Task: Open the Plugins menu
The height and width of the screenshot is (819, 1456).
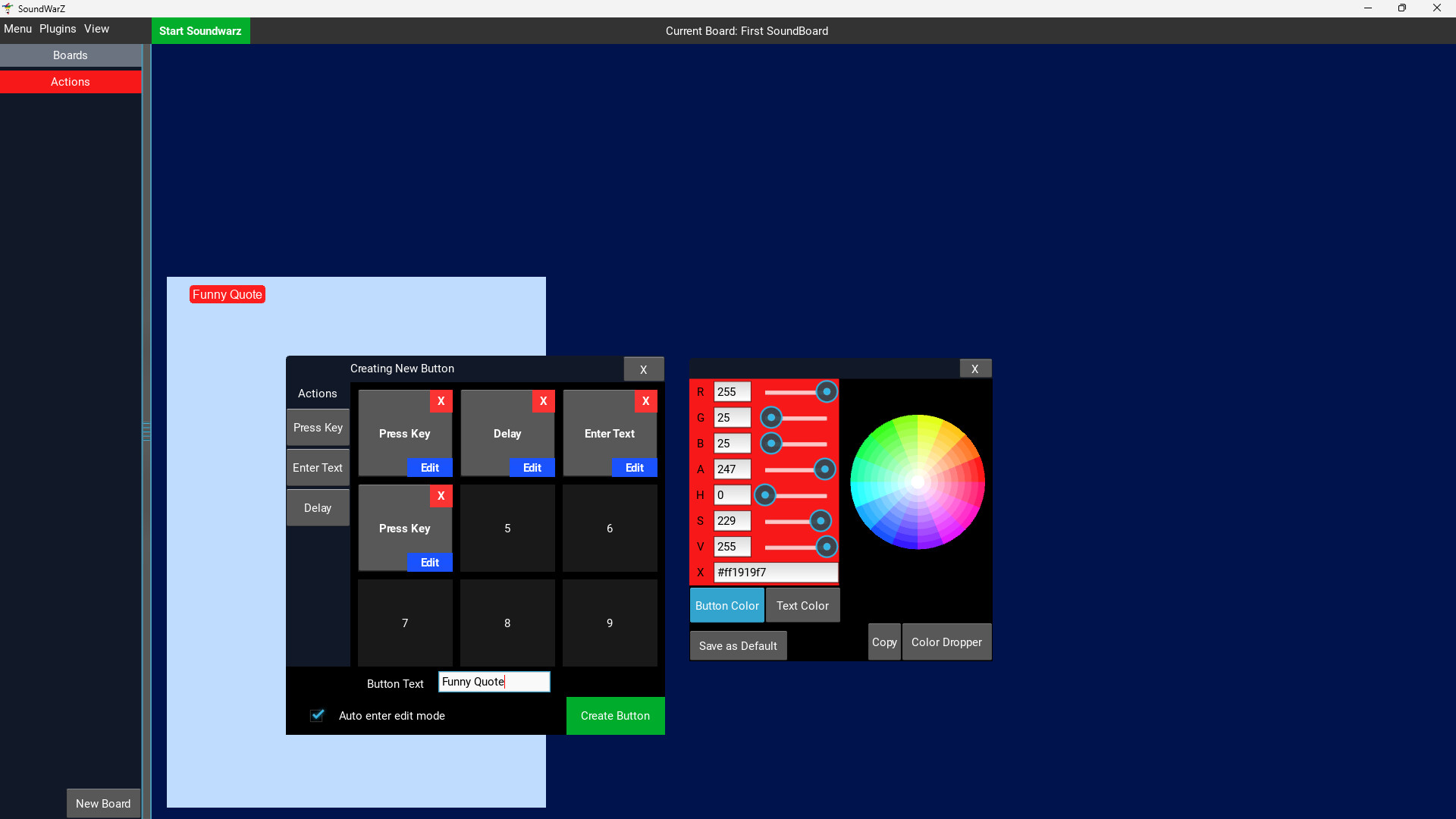Action: point(57,29)
